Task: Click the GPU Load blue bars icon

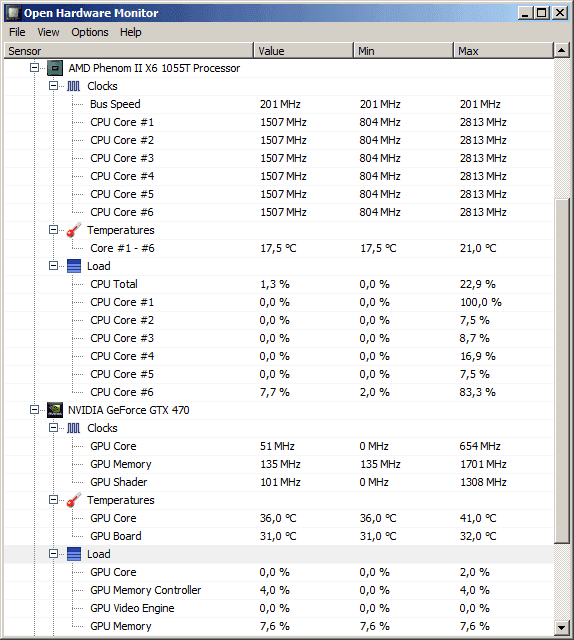Action: [x=74, y=554]
